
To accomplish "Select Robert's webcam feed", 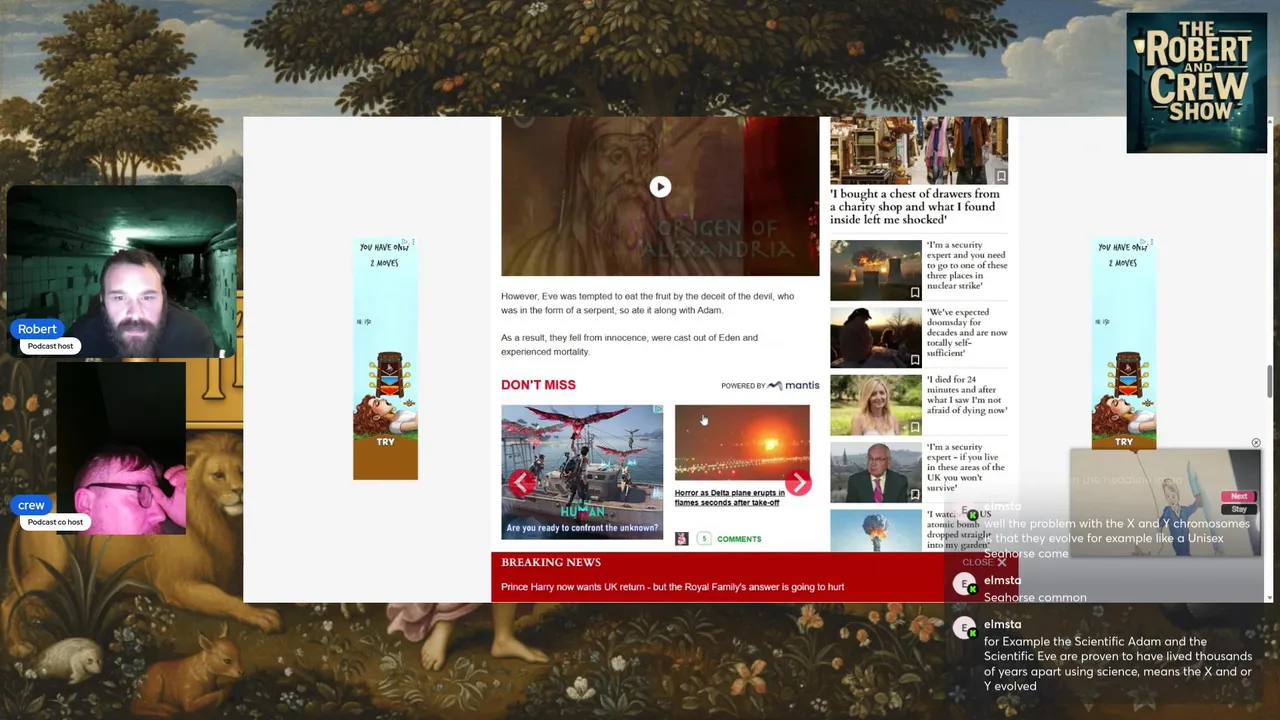I will click(x=122, y=270).
